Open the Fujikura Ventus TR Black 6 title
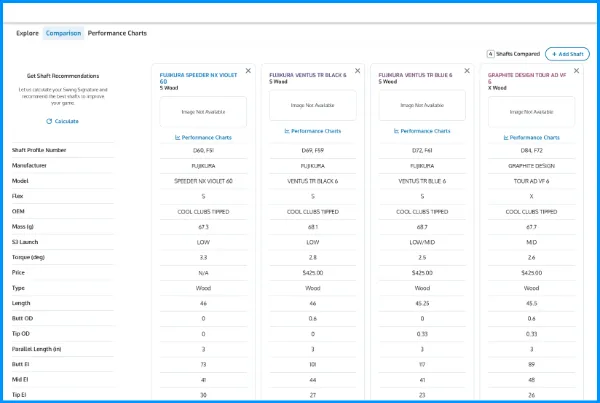 pos(307,75)
